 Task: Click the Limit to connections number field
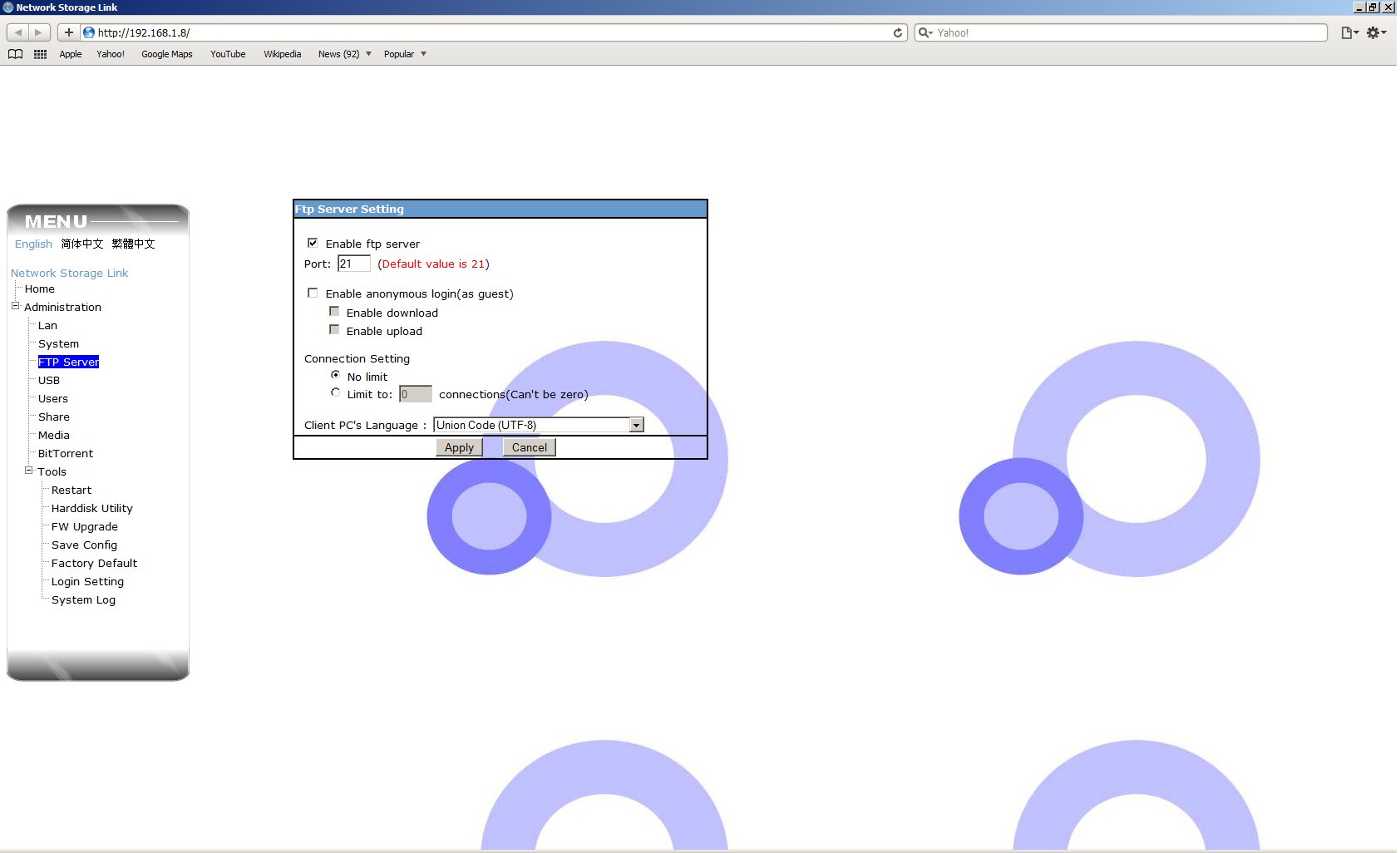(x=416, y=394)
